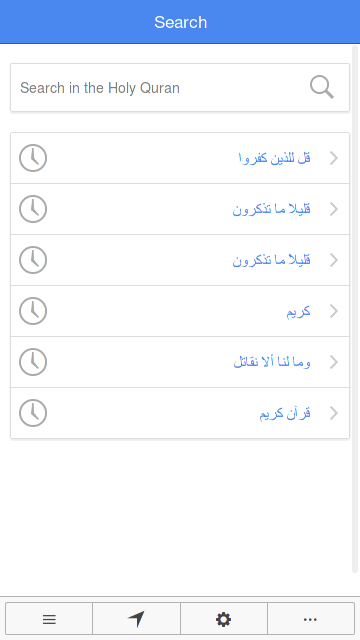Expand the chevron for قل للذين كفروا
360x640 pixels.
[334, 158]
